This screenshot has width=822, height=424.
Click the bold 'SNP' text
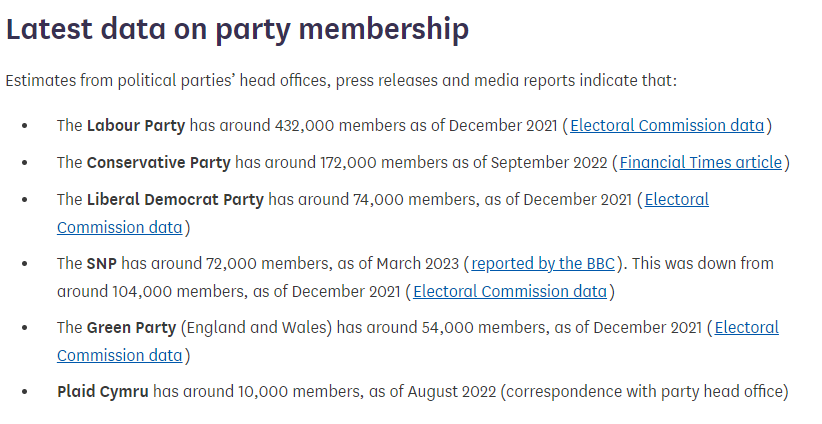tap(102, 264)
